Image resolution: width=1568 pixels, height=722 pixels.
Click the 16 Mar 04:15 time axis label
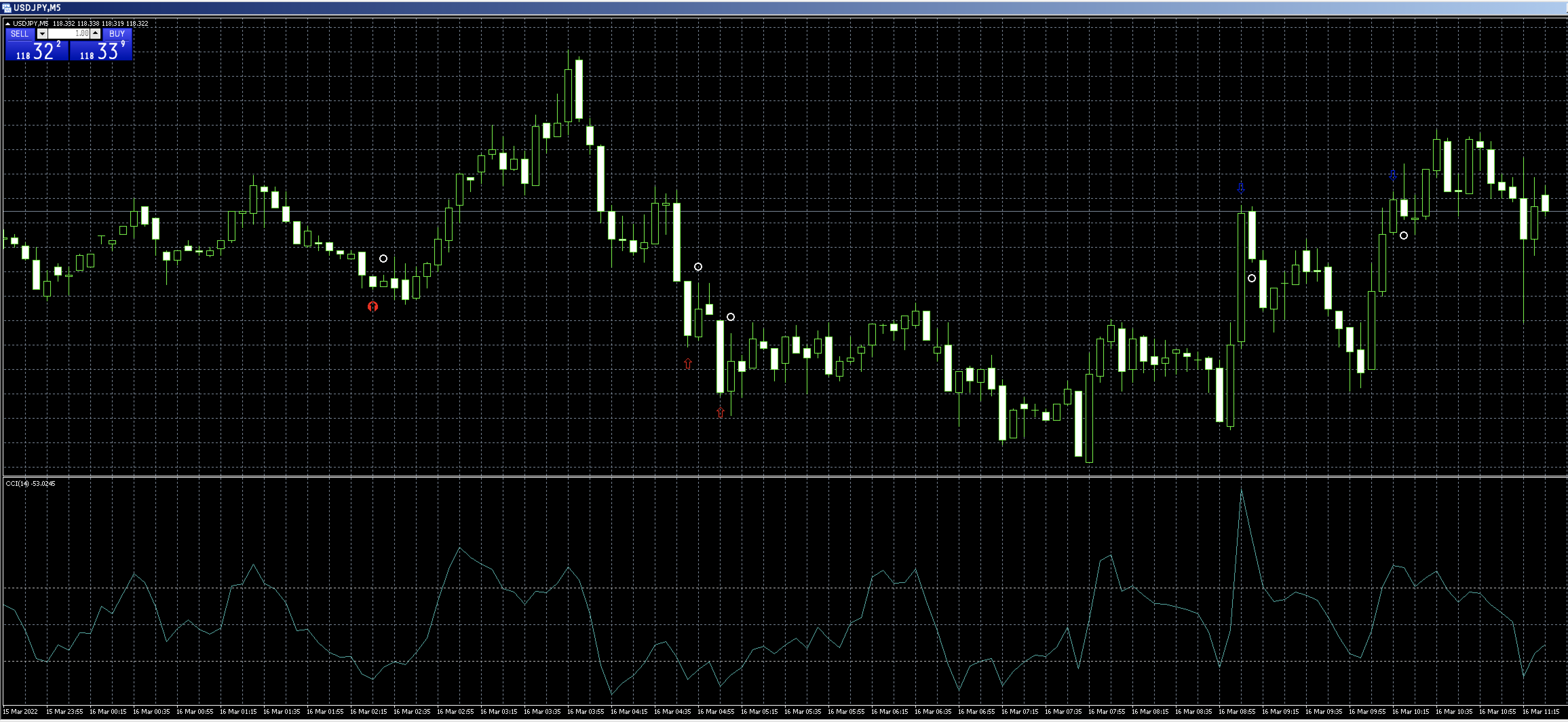tap(629, 711)
